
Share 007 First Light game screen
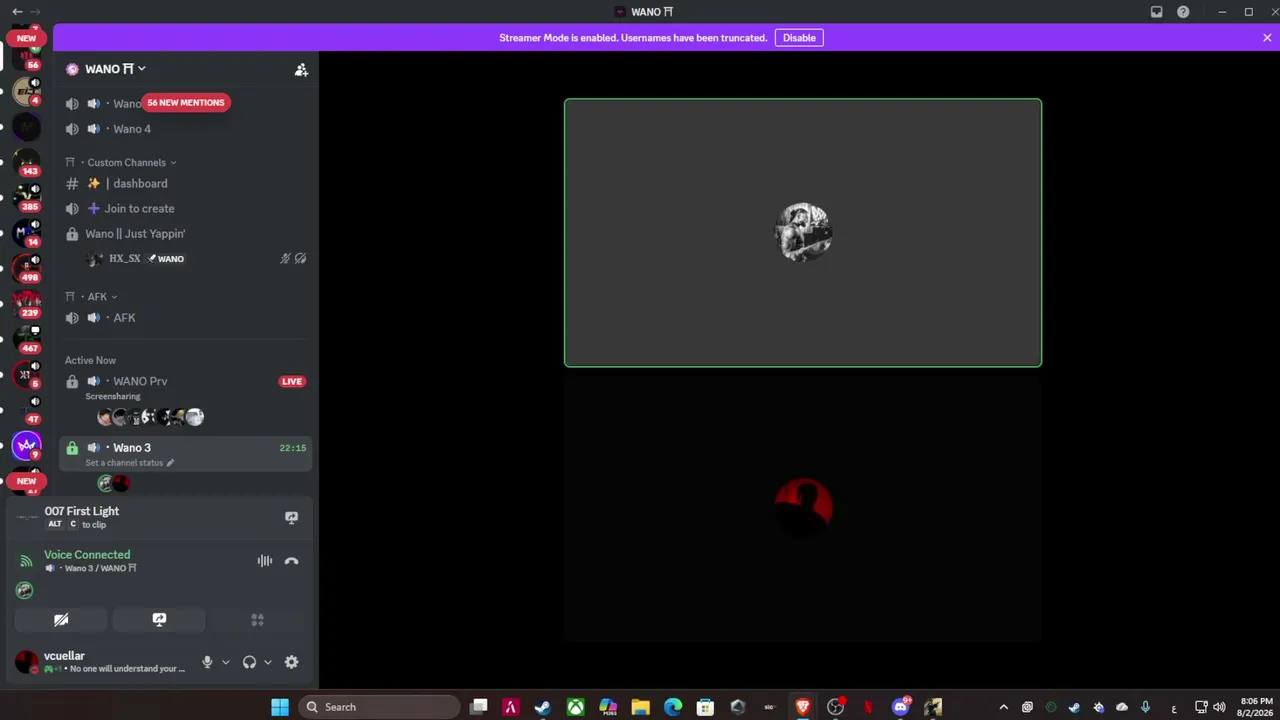click(292, 518)
